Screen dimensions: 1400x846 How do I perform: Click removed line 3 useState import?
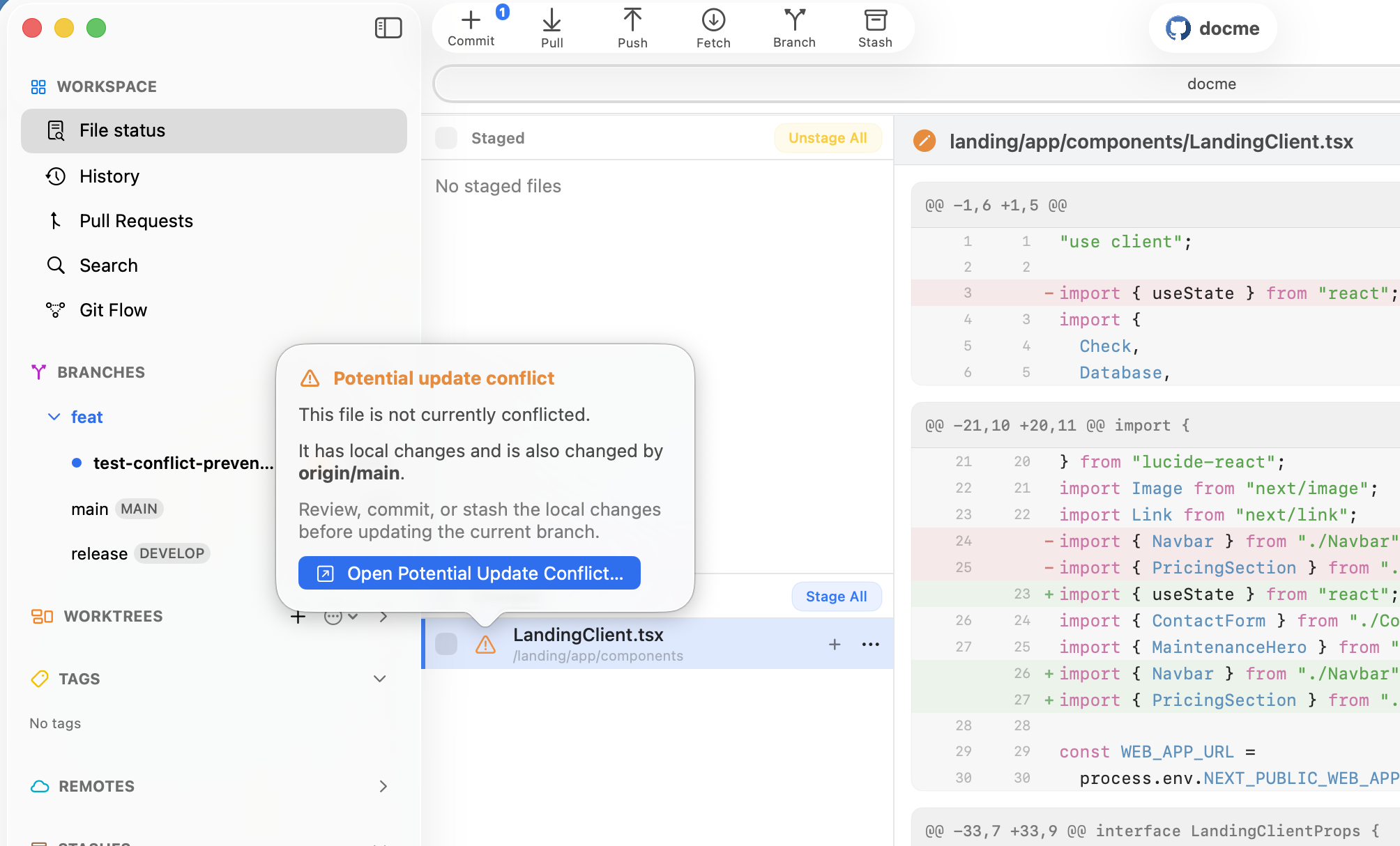(1155, 293)
